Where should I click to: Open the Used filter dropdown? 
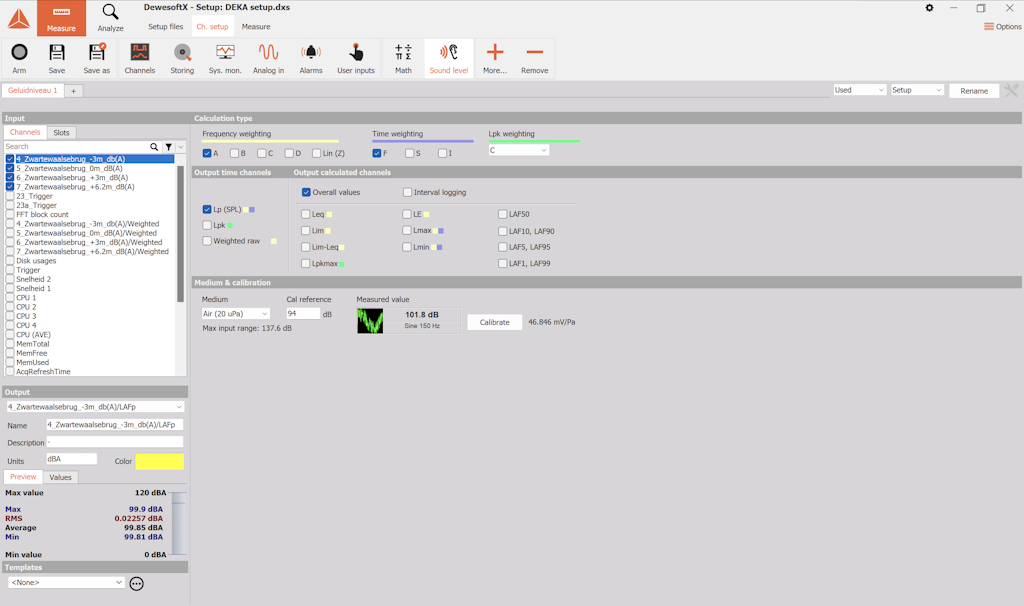[859, 90]
